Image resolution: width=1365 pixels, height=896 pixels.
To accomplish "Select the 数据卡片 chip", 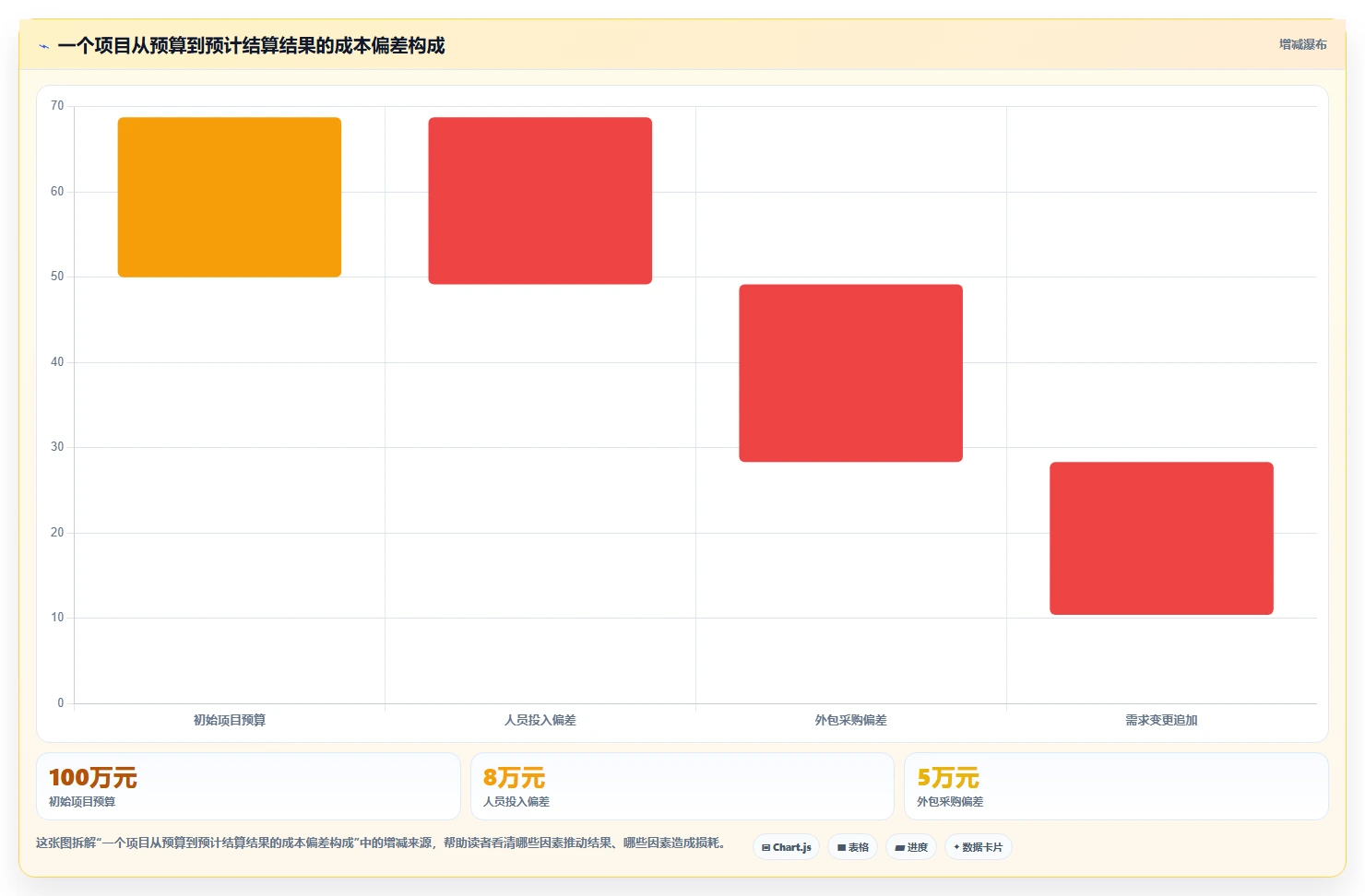I will tap(979, 847).
